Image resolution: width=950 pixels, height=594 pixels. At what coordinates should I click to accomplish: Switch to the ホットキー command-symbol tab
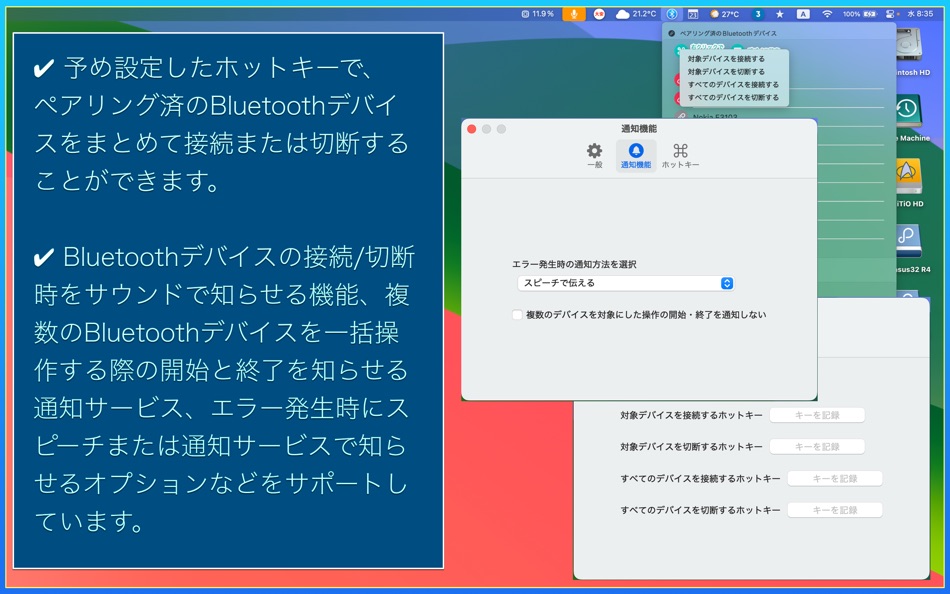(680, 156)
